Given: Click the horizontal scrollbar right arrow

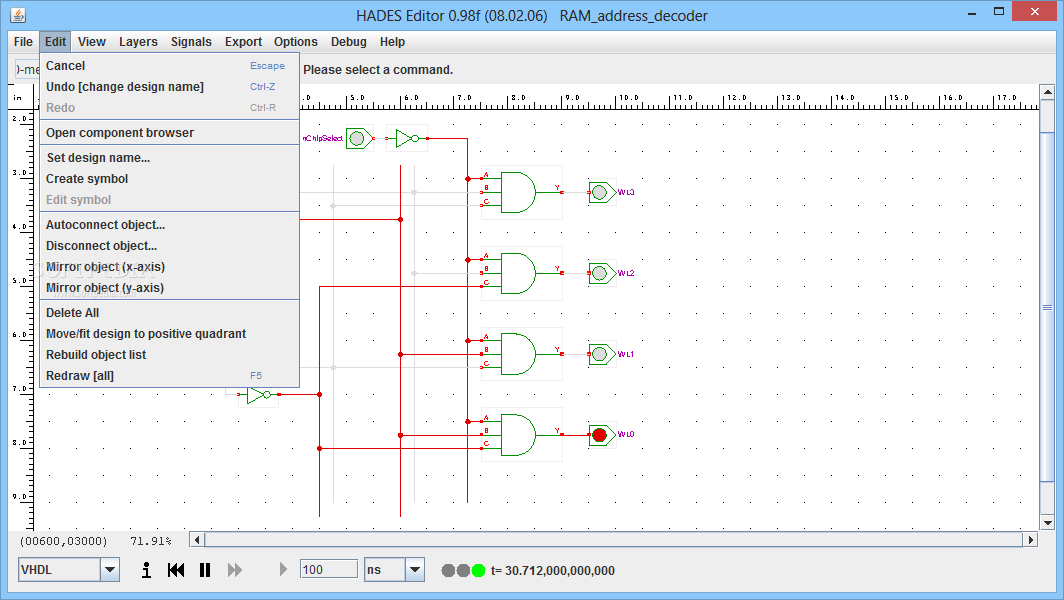Looking at the screenshot, I should 1031,540.
